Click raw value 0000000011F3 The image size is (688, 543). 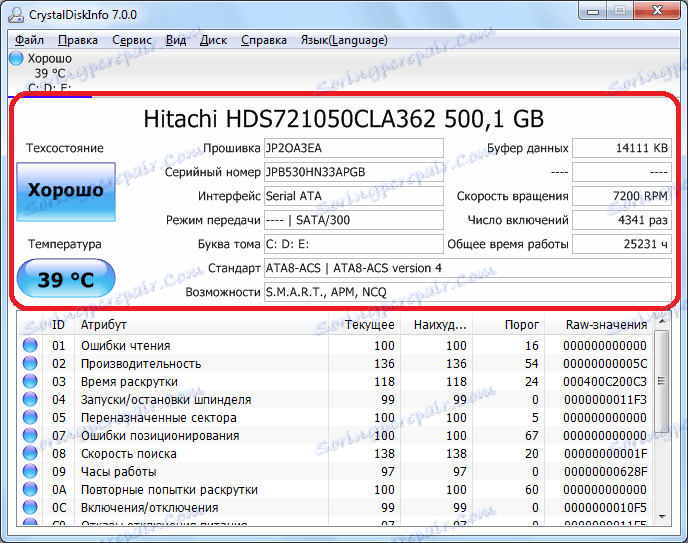[605, 400]
